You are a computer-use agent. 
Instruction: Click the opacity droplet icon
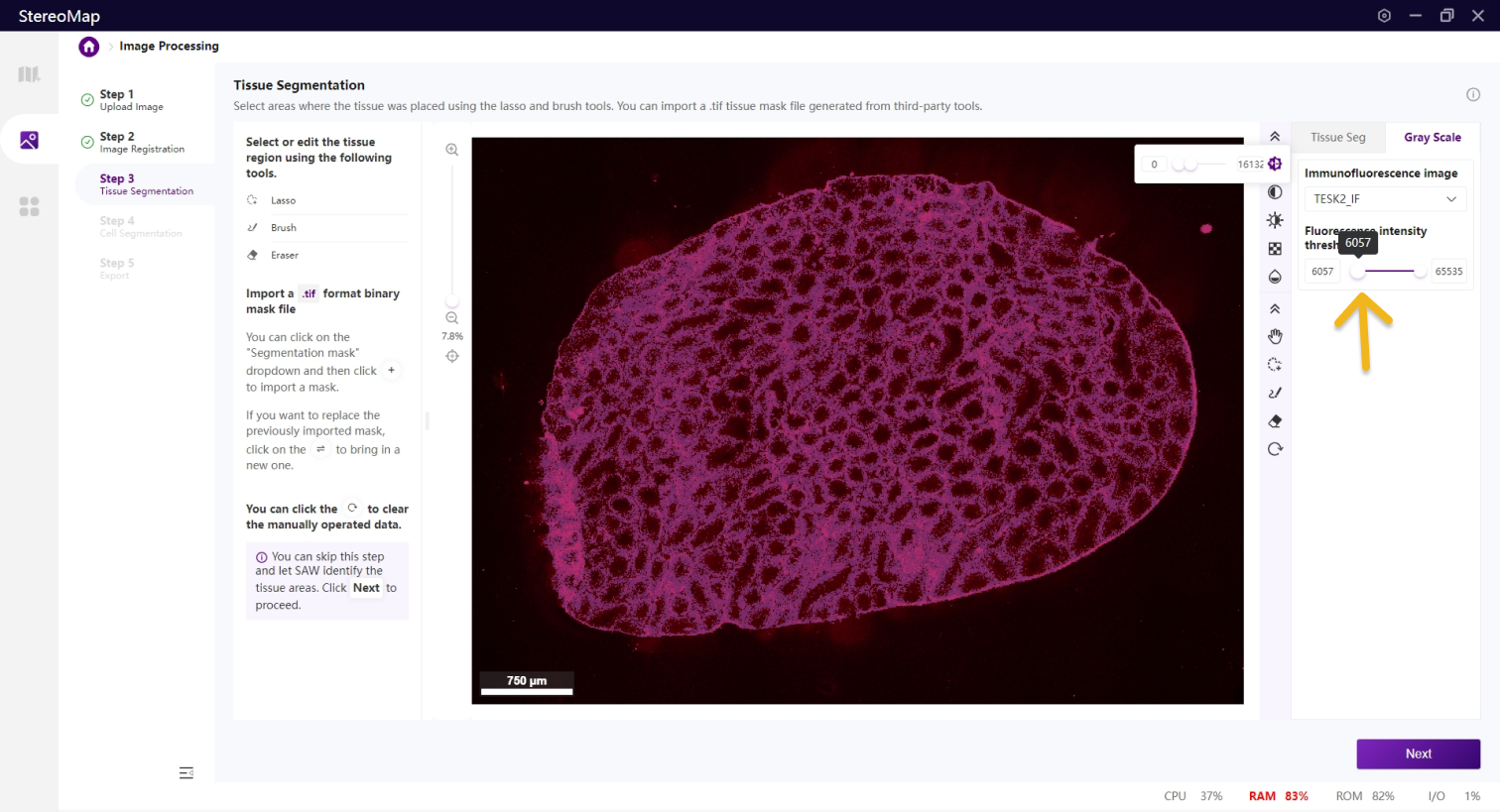click(x=1275, y=277)
